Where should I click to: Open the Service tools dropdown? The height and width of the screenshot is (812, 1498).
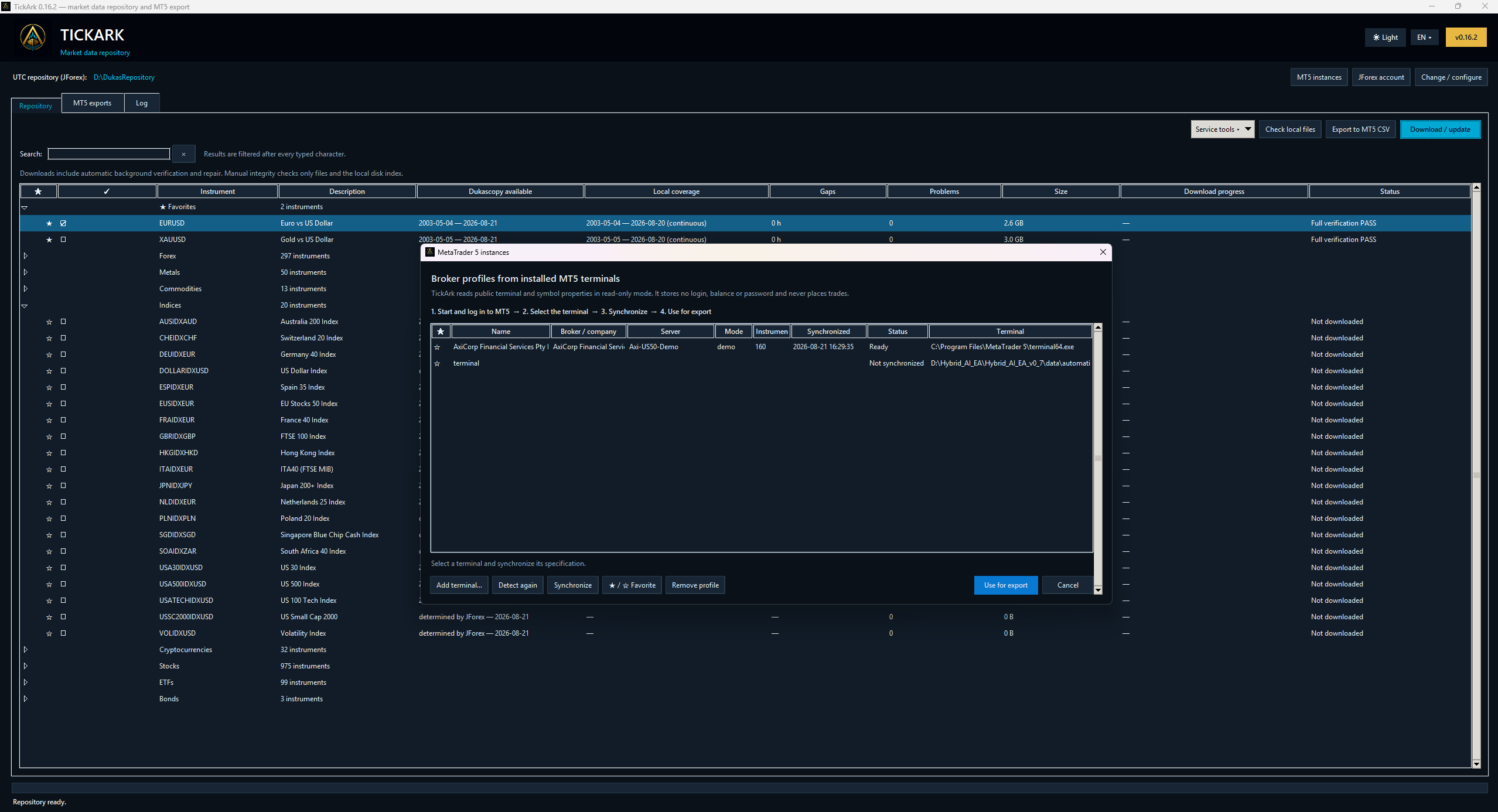click(1222, 129)
